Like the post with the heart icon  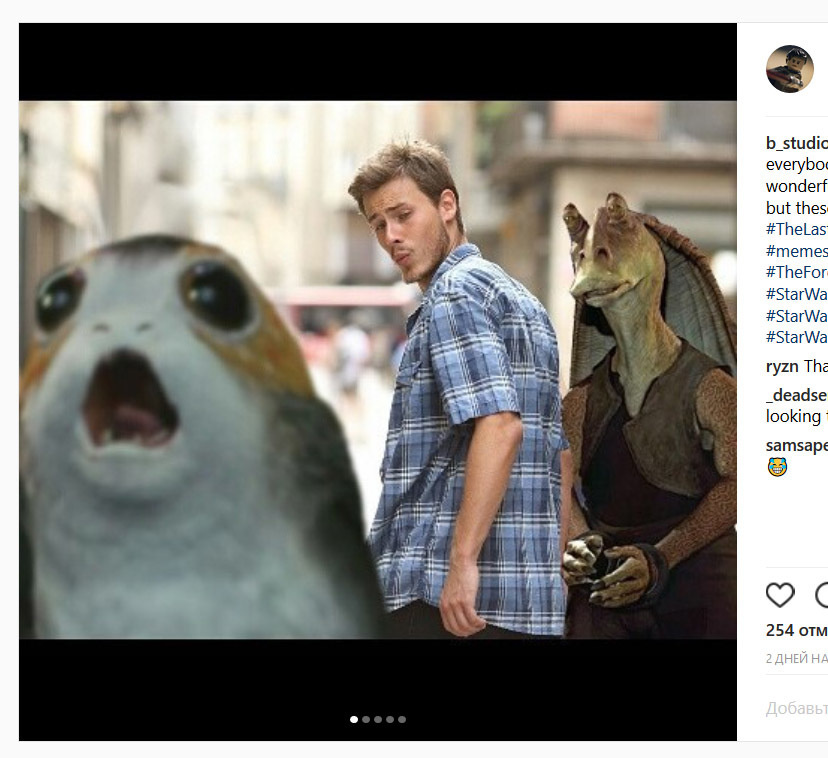pos(780,595)
